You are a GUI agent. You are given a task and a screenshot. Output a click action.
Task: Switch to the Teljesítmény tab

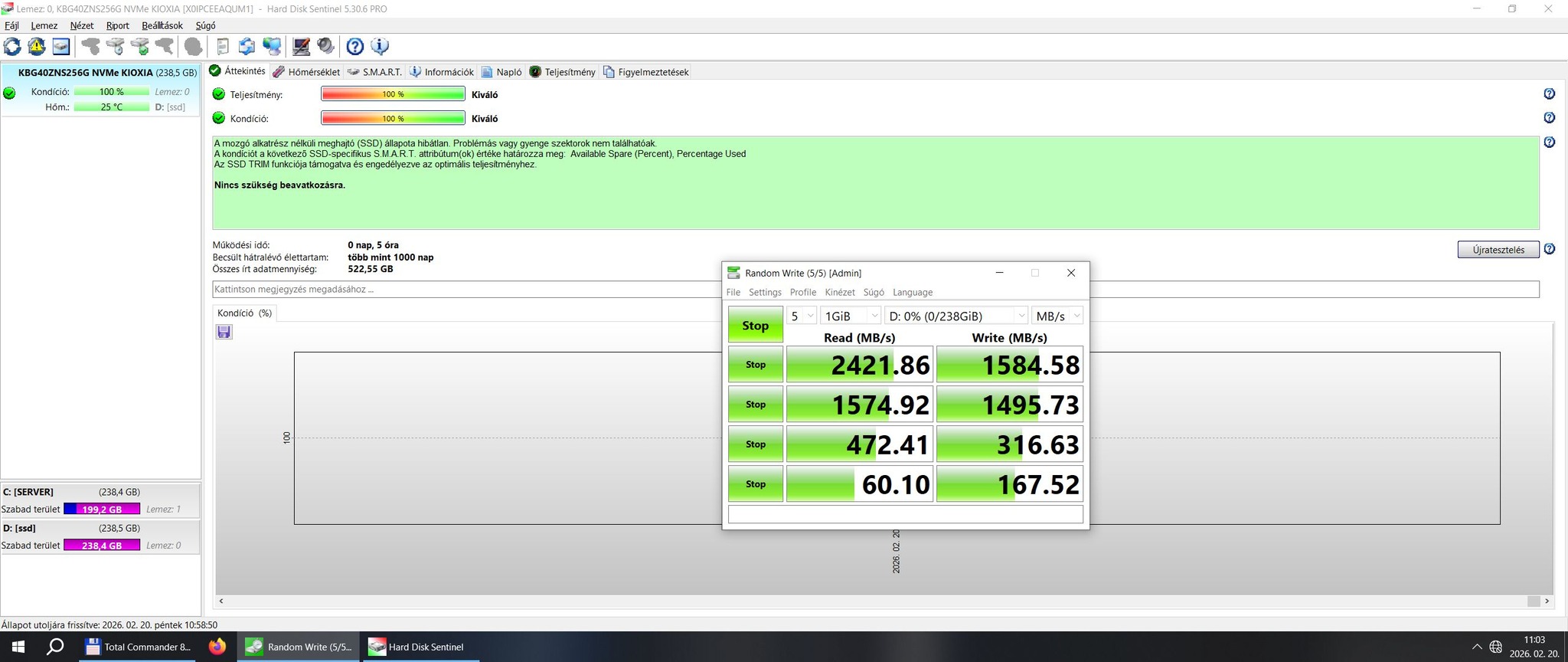(562, 72)
